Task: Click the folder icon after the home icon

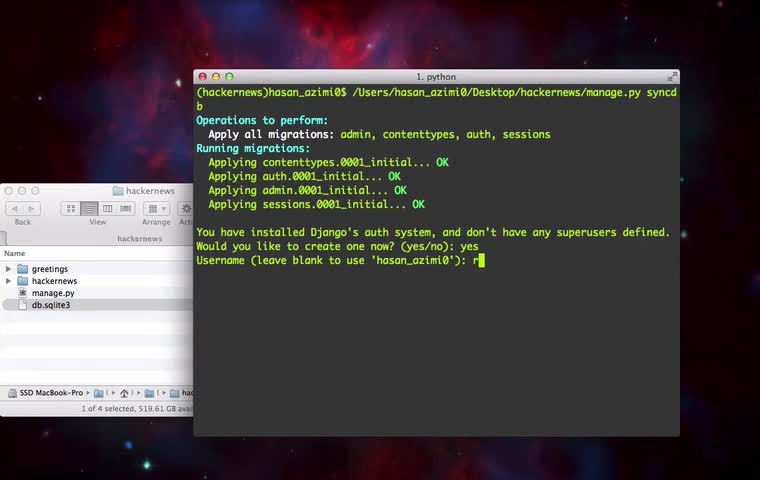Action: click(149, 393)
